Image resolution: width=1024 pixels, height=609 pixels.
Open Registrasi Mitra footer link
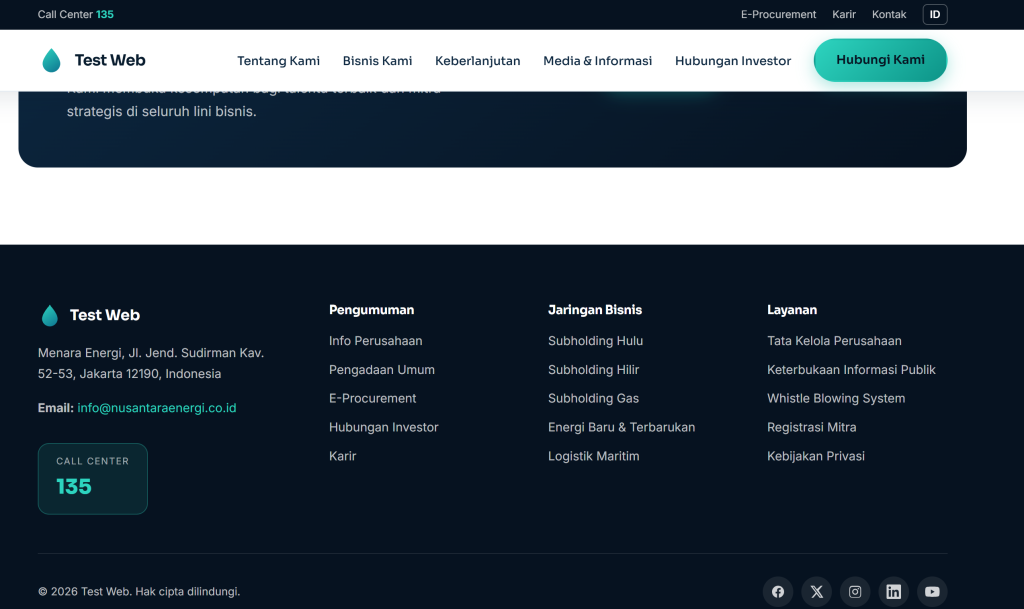coord(811,427)
